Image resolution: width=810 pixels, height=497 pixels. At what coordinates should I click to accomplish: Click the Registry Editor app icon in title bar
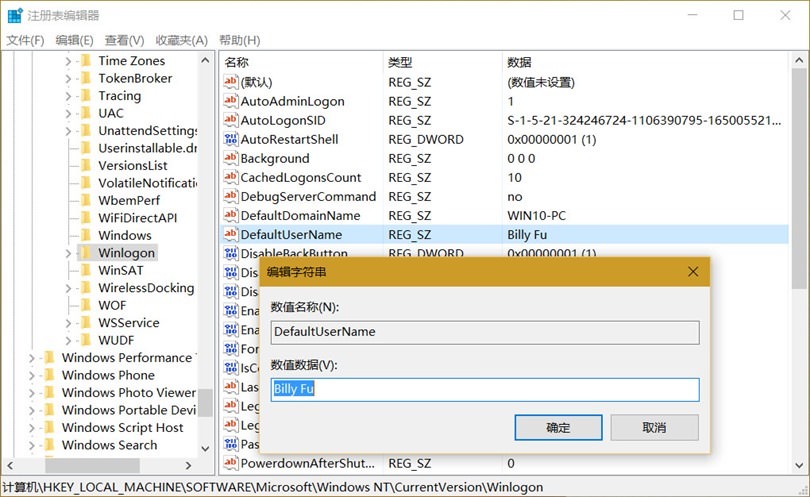(16, 15)
